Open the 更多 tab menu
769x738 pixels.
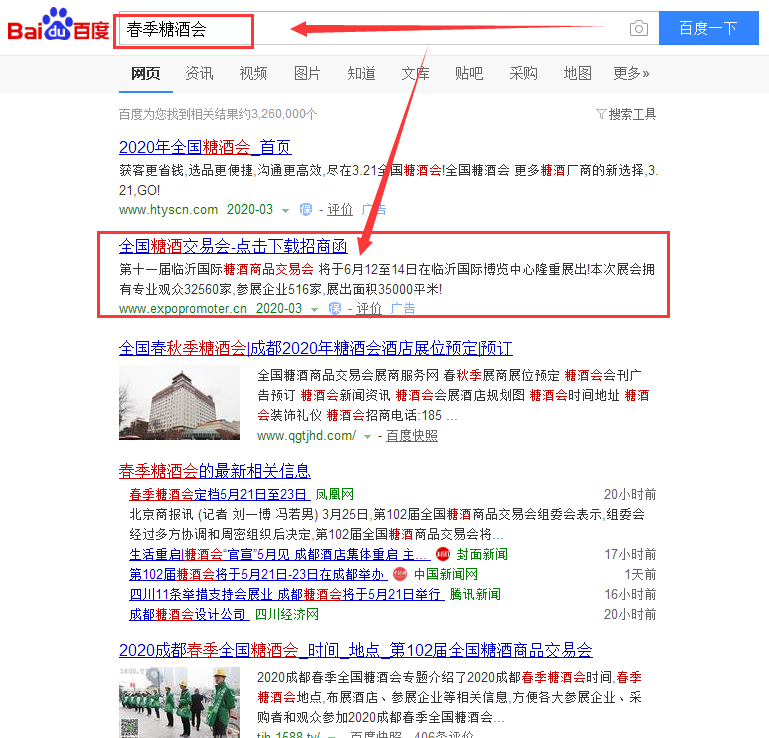(631, 73)
